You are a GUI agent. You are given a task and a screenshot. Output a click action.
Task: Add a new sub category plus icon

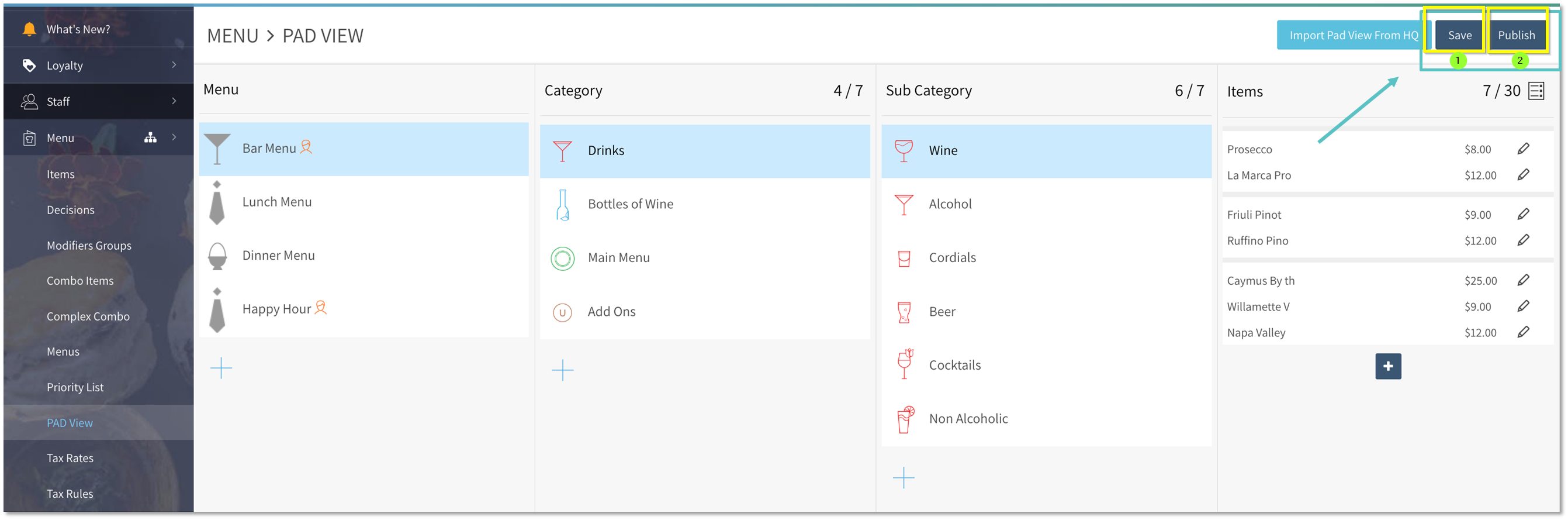click(904, 477)
